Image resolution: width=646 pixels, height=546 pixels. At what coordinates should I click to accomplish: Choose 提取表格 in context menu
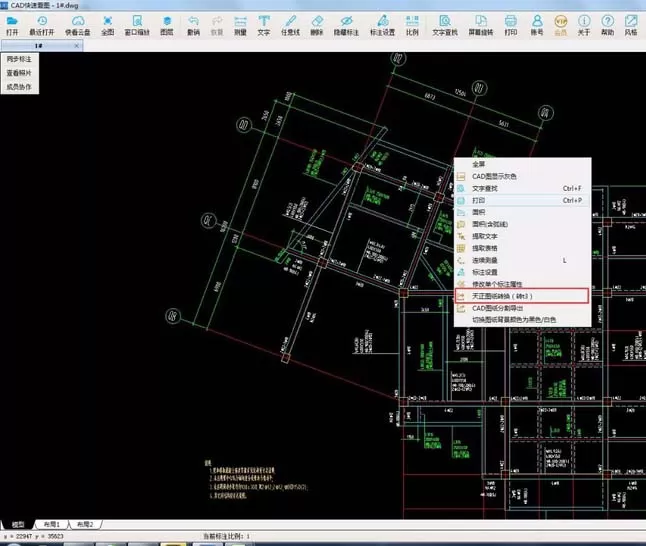point(522,248)
